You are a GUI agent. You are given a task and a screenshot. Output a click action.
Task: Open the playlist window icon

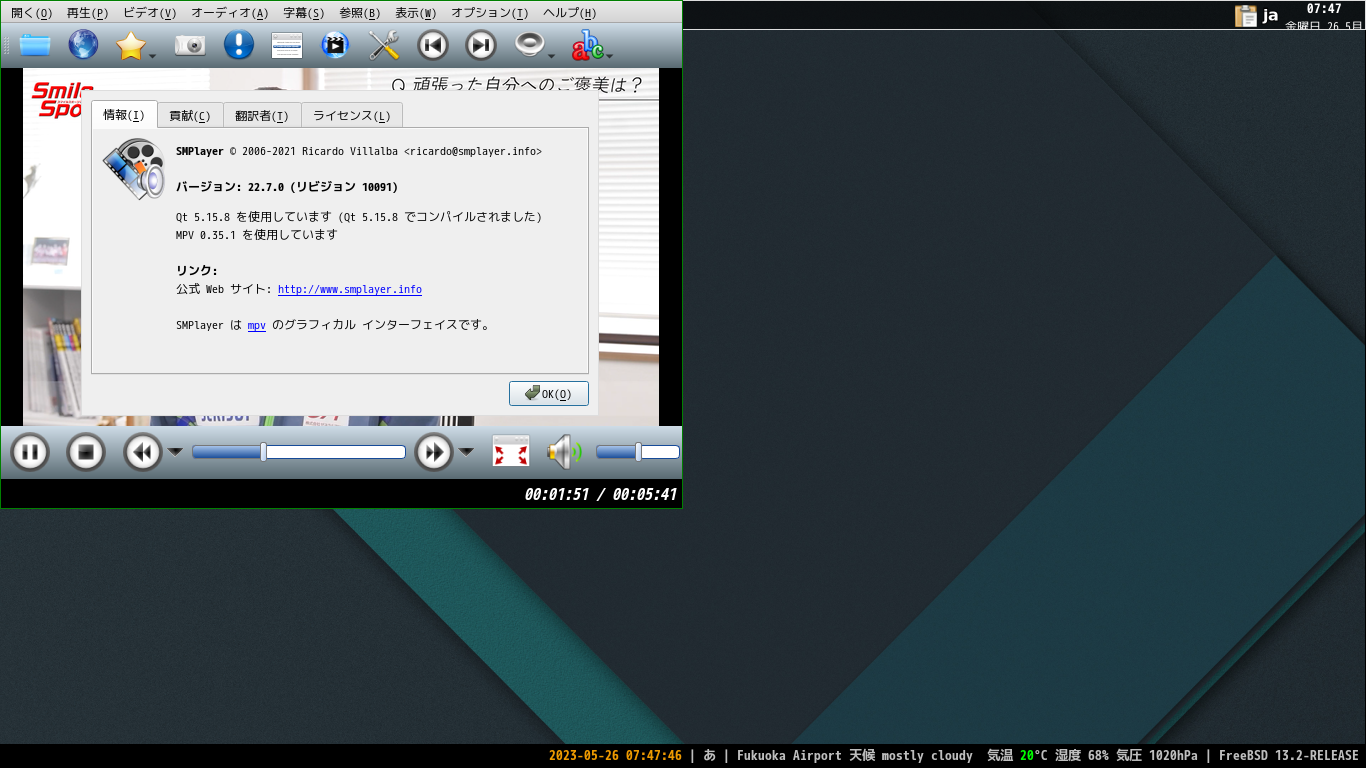point(287,45)
